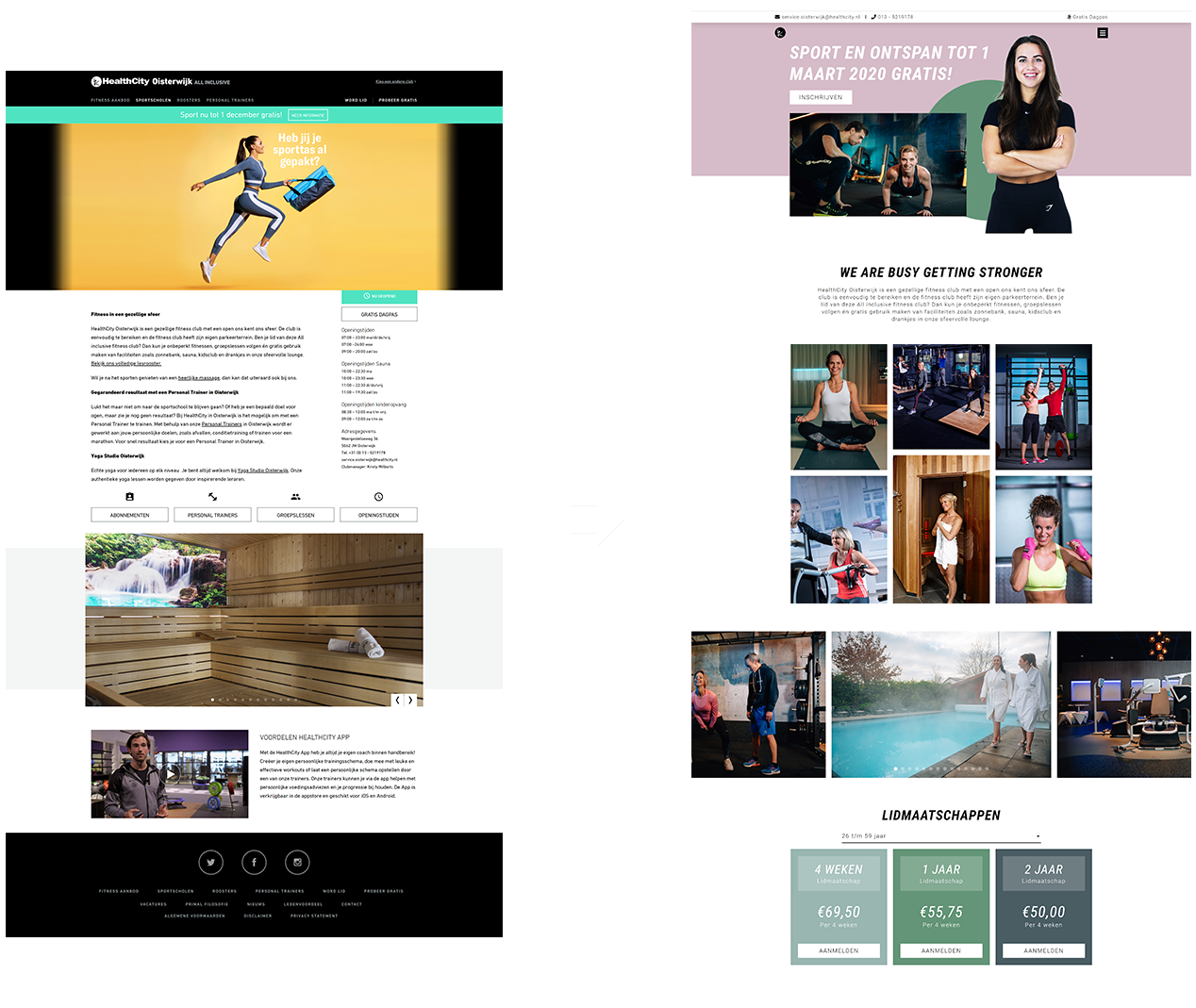This screenshot has width=1196, height=1008.
Task: Open the Facebook social icon in footer
Action: [254, 862]
